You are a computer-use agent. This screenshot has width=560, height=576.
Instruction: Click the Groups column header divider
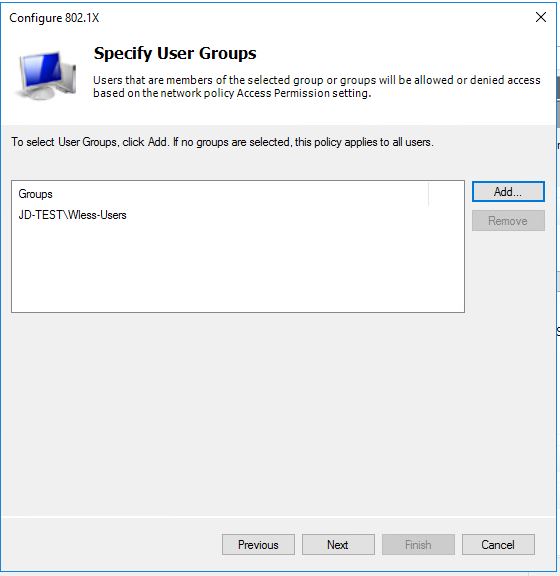(x=428, y=194)
